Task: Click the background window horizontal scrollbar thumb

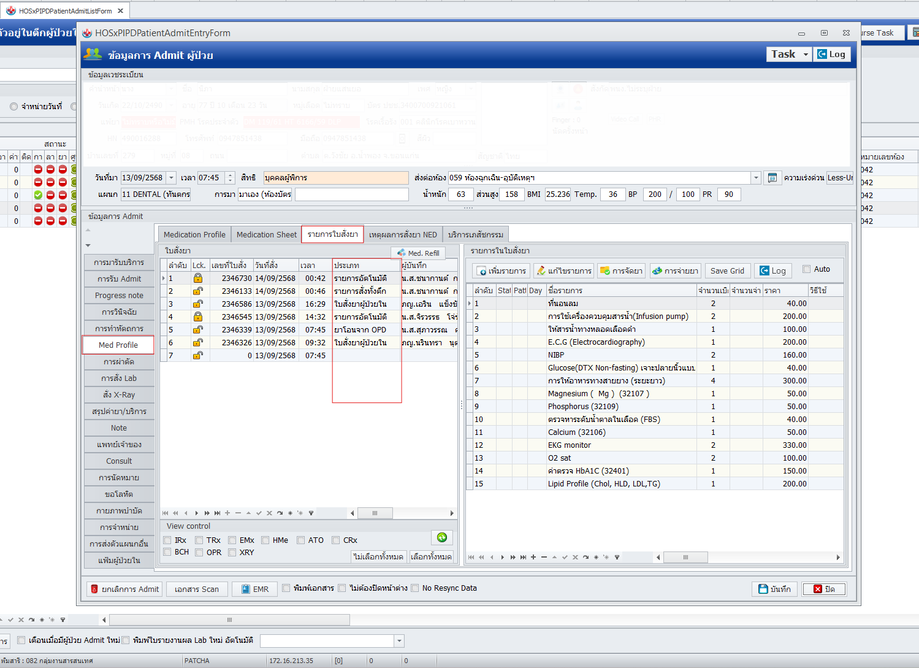Action: [229, 619]
